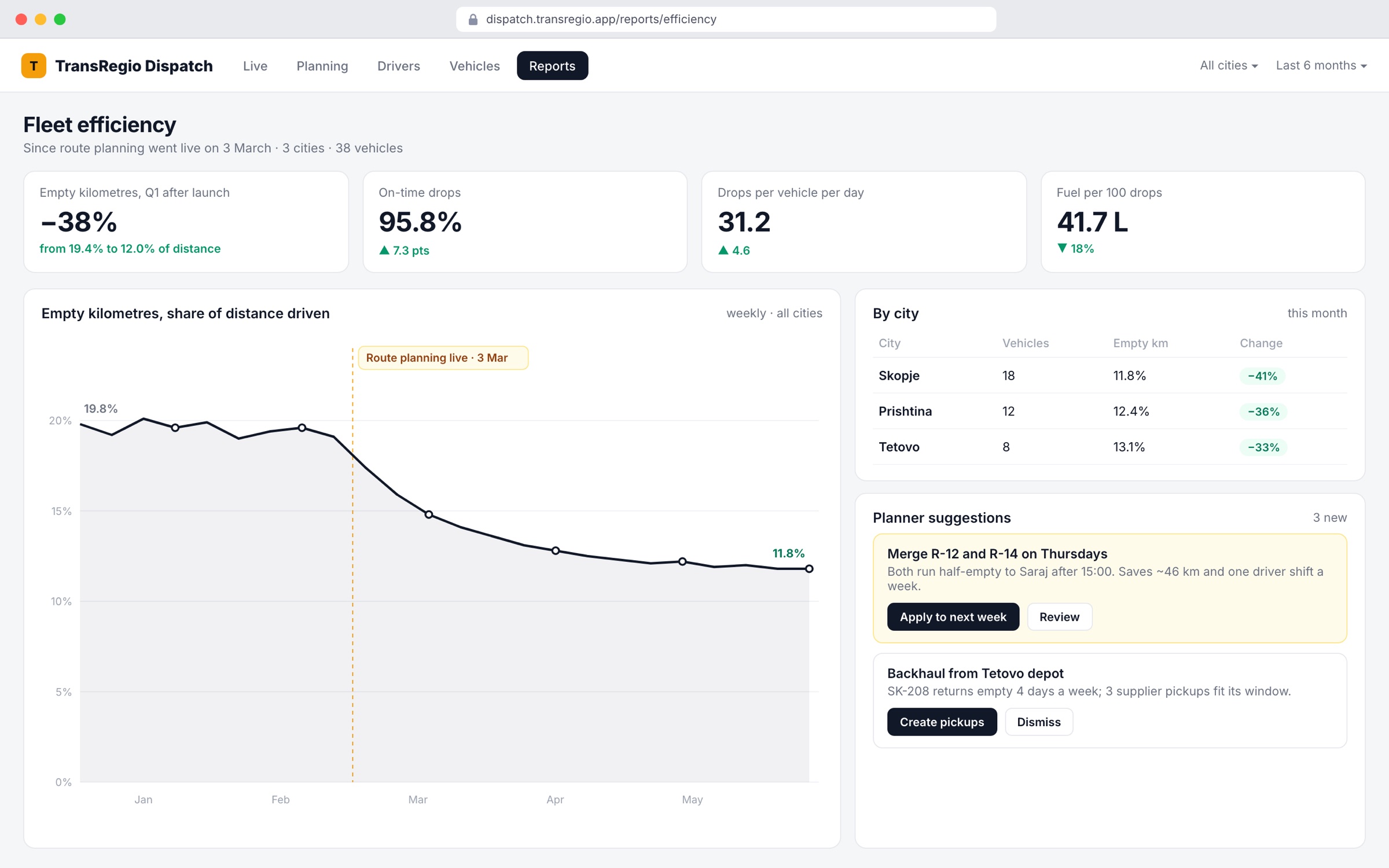Switch to the Planning tab
This screenshot has height=868, width=1389.
[322, 66]
